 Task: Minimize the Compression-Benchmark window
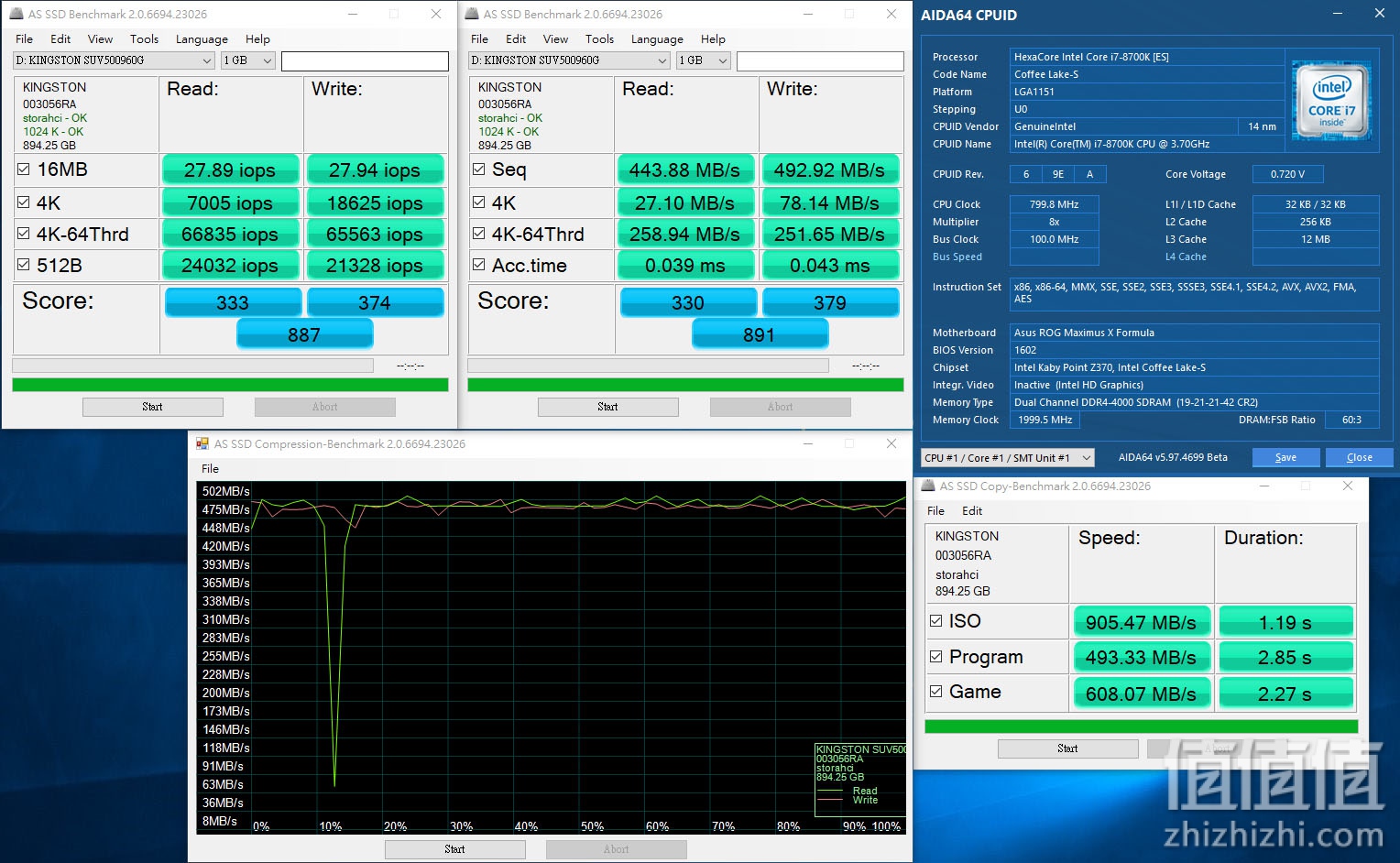(809, 443)
